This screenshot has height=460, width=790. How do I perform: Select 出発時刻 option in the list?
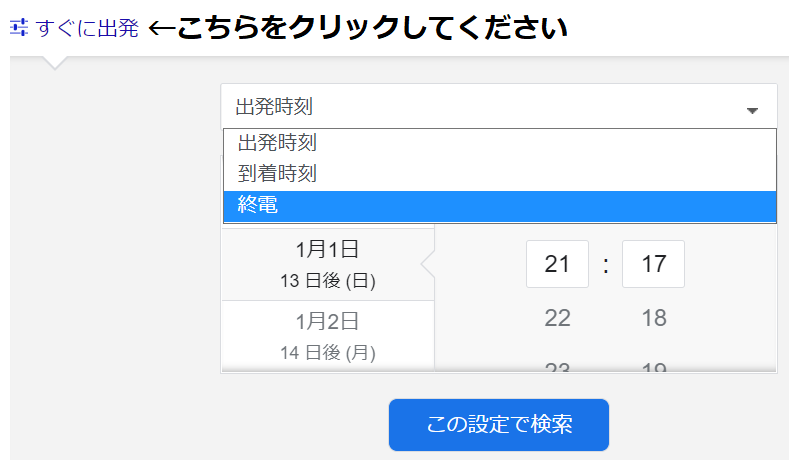tap(277, 143)
